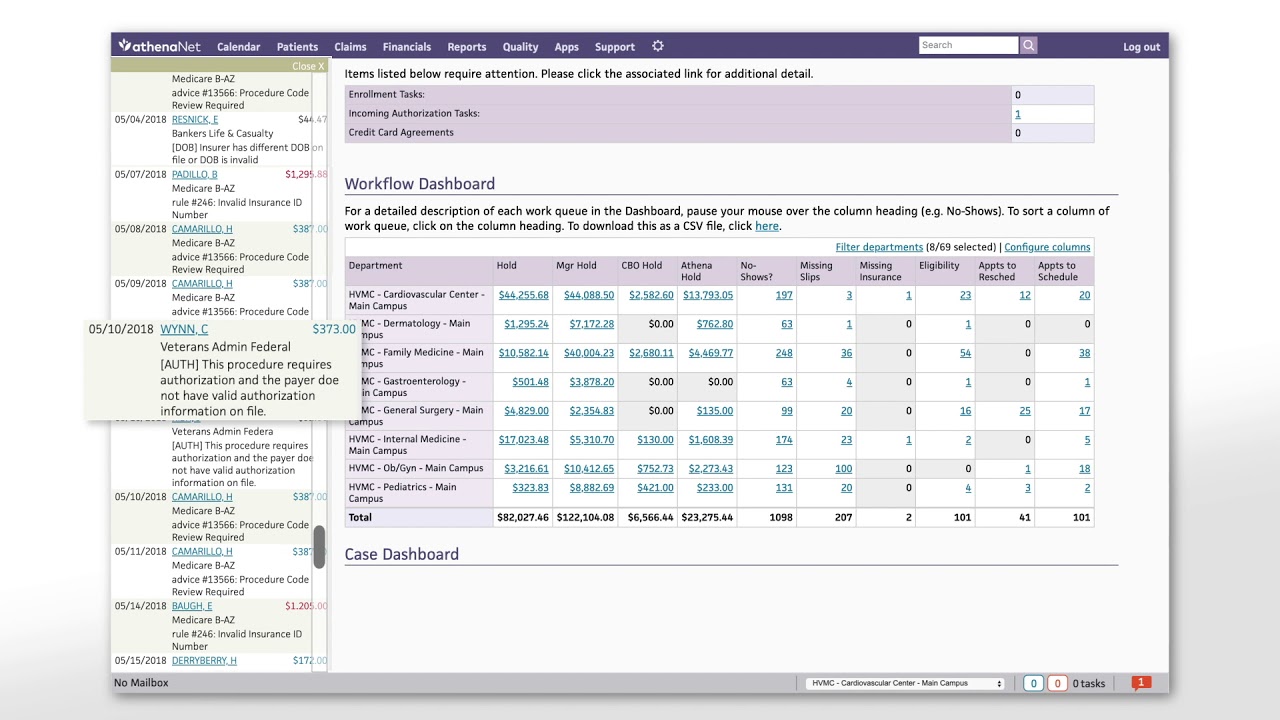Sort by the Mgr Hold column heading
The width and height of the screenshot is (1280, 720).
click(x=577, y=265)
